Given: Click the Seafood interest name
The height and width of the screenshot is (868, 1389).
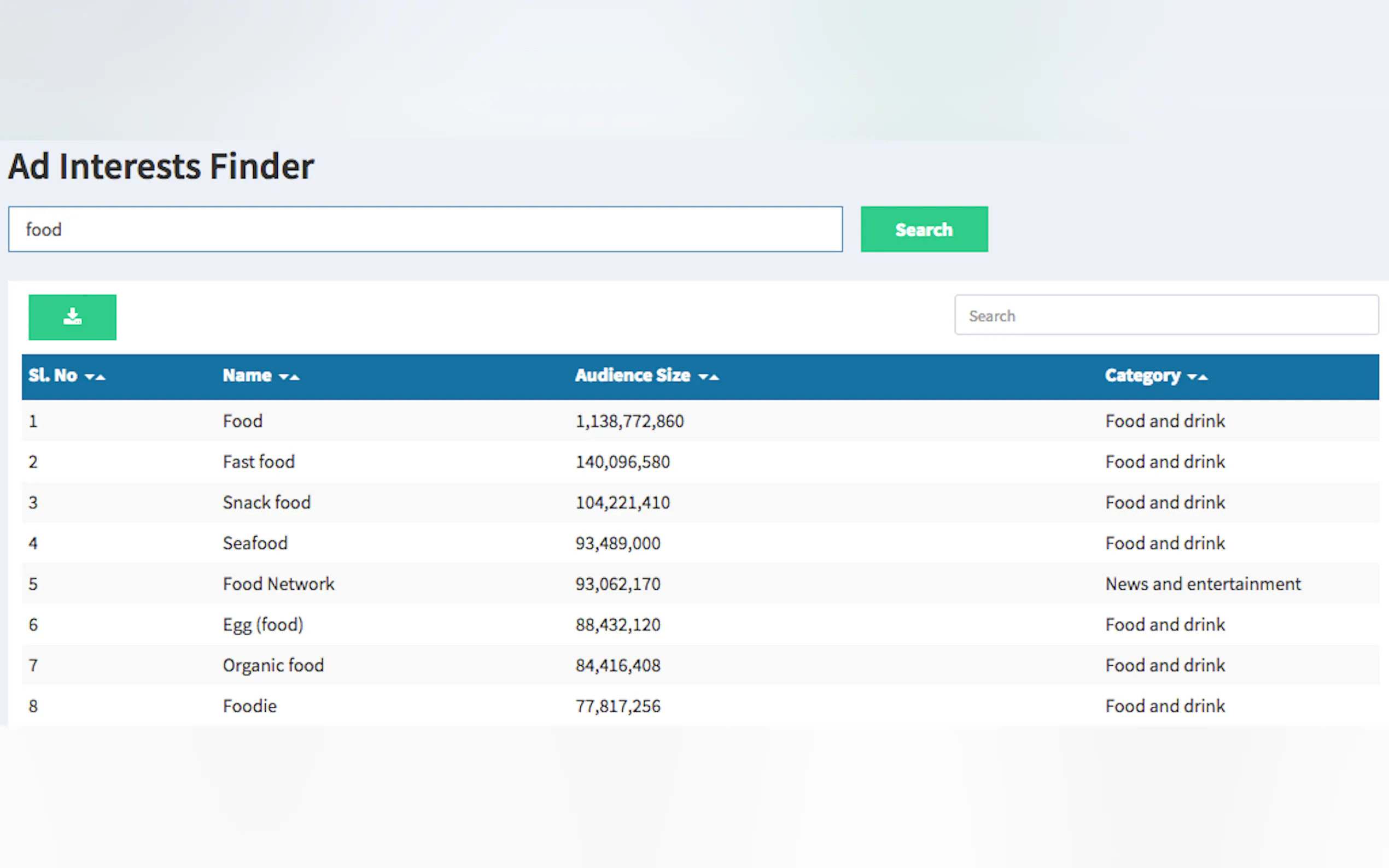Looking at the screenshot, I should (255, 543).
